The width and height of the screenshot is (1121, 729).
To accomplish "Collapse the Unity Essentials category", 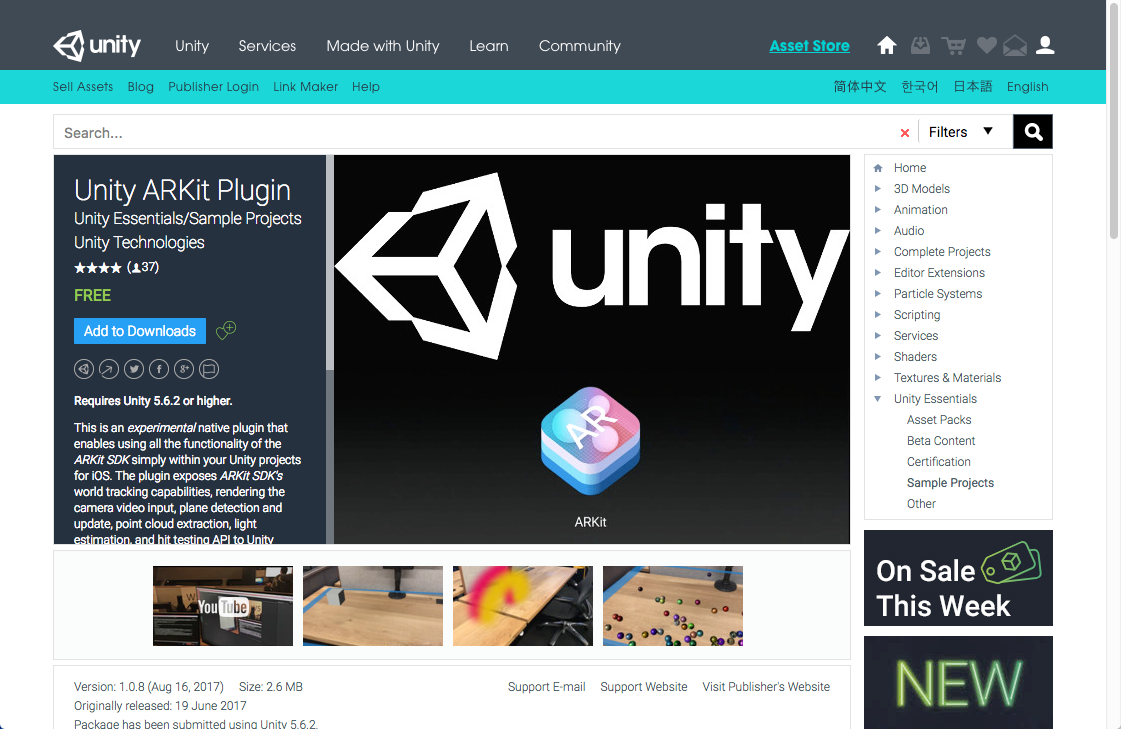I will [877, 398].
